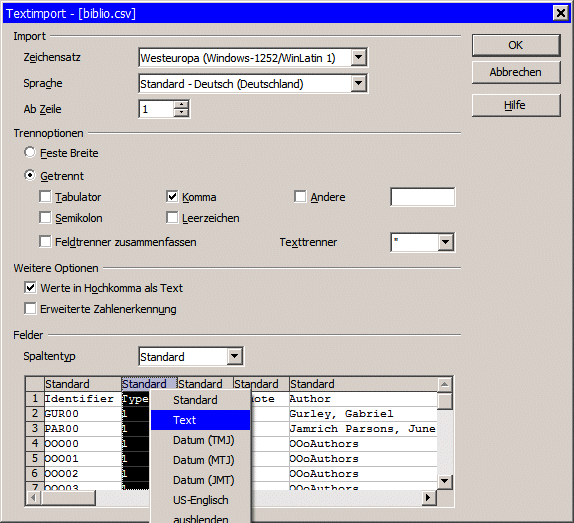Click preview horizontal scroll right arrow
This screenshot has width=574, height=523.
coord(428,497)
